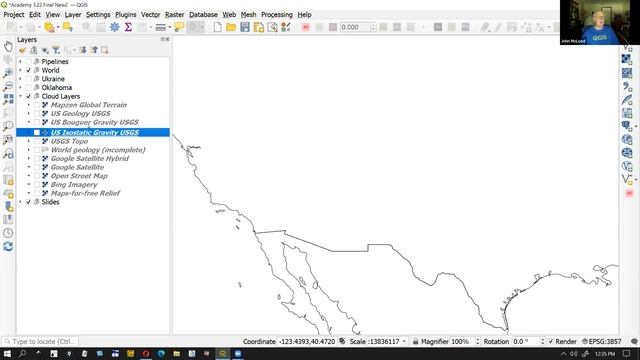The width and height of the screenshot is (640, 360).
Task: Expand the Oklahoma group
Action: tap(20, 88)
